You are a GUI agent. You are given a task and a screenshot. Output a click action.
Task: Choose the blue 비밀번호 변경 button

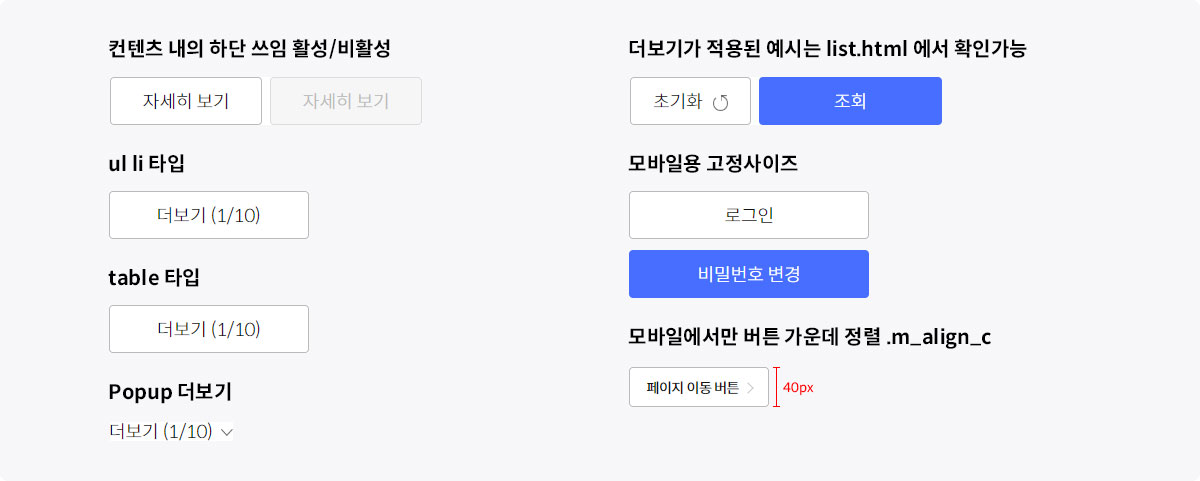[749, 274]
